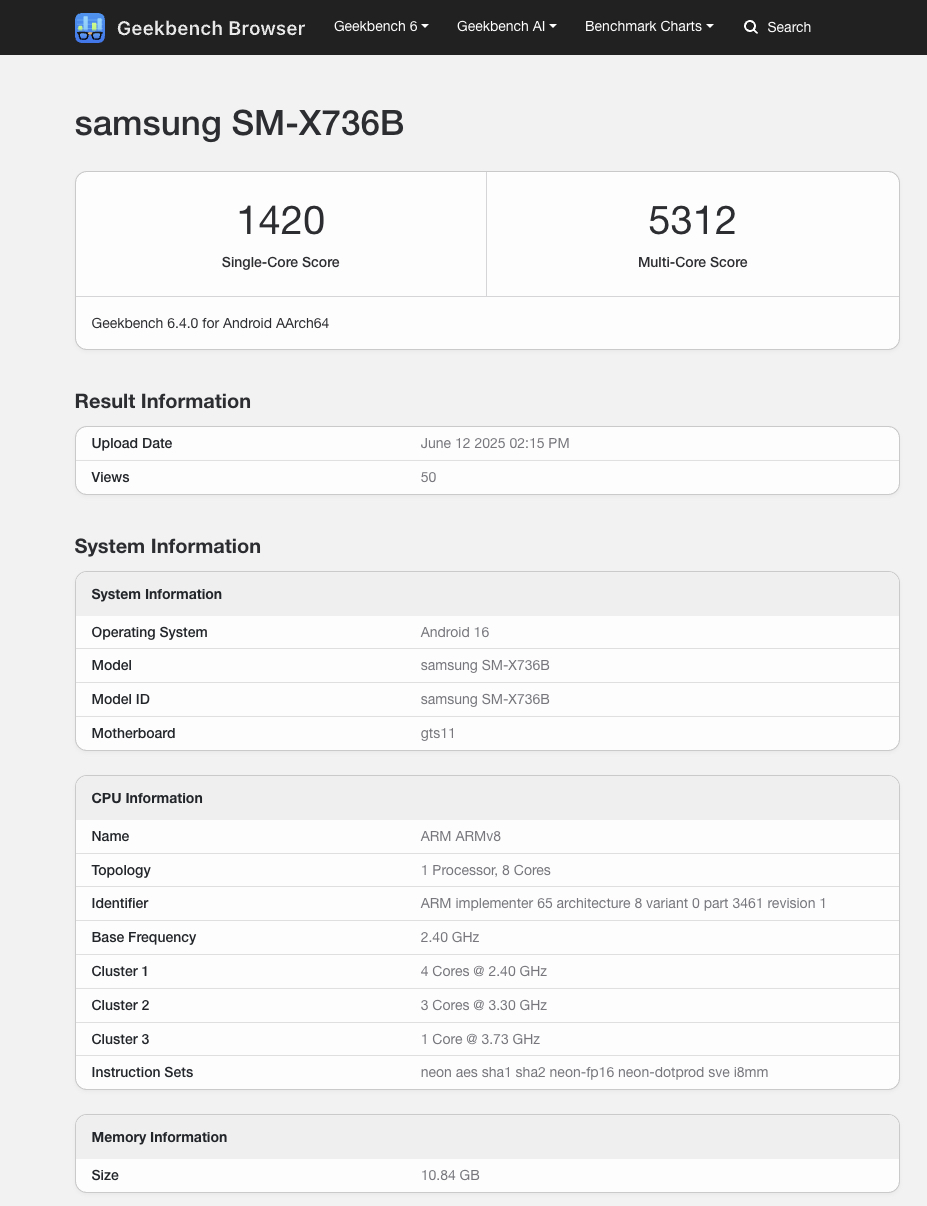The height and width of the screenshot is (1206, 927).
Task: Click the Geekbench logo icon
Action: pyautogui.click(x=90, y=28)
